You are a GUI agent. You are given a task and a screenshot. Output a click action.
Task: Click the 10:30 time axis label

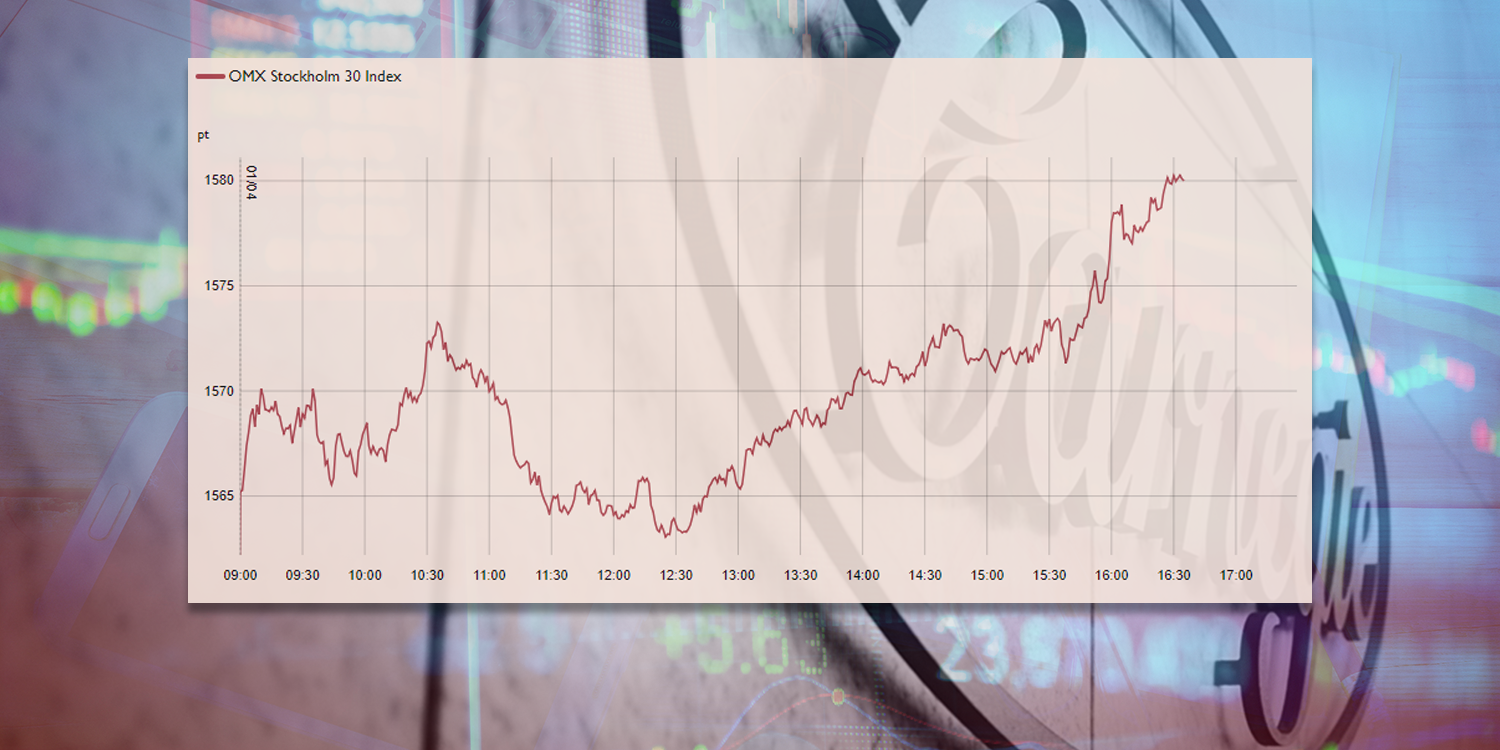point(427,576)
